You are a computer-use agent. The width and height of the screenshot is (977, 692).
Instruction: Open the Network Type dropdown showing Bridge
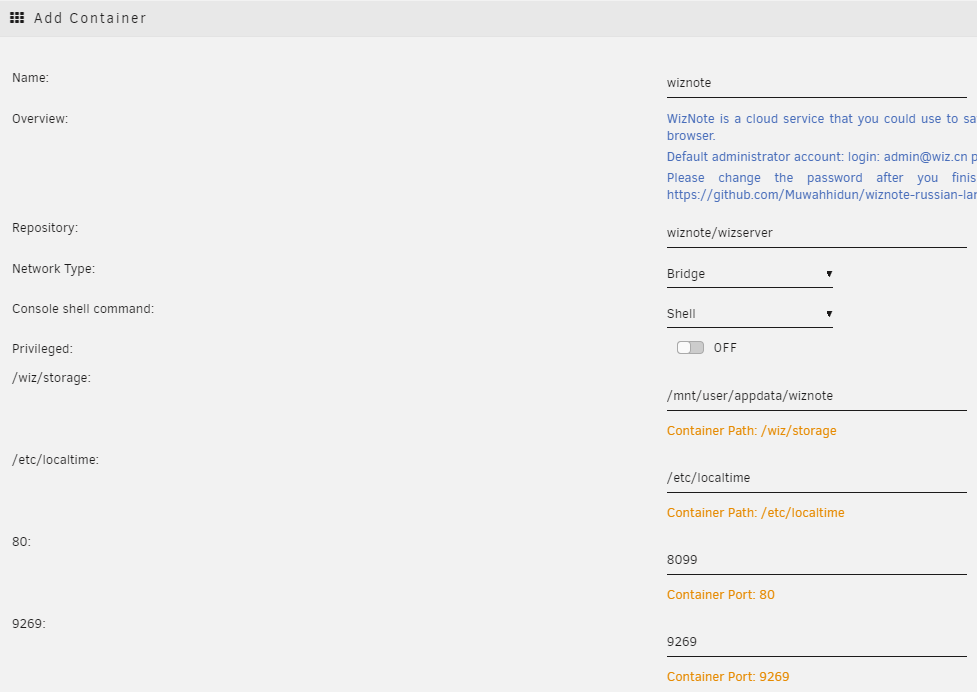749,274
